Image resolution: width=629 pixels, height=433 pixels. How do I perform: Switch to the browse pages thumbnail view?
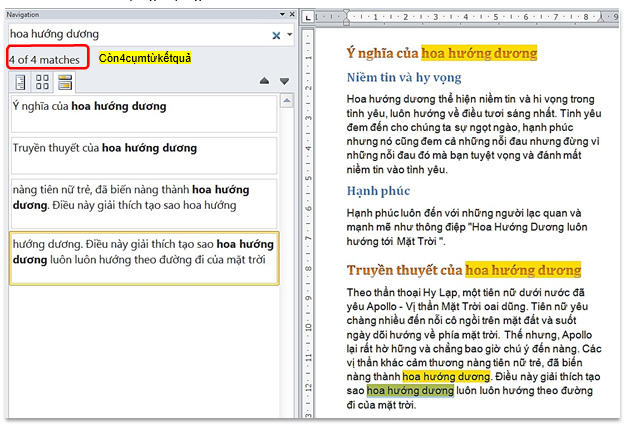[44, 81]
